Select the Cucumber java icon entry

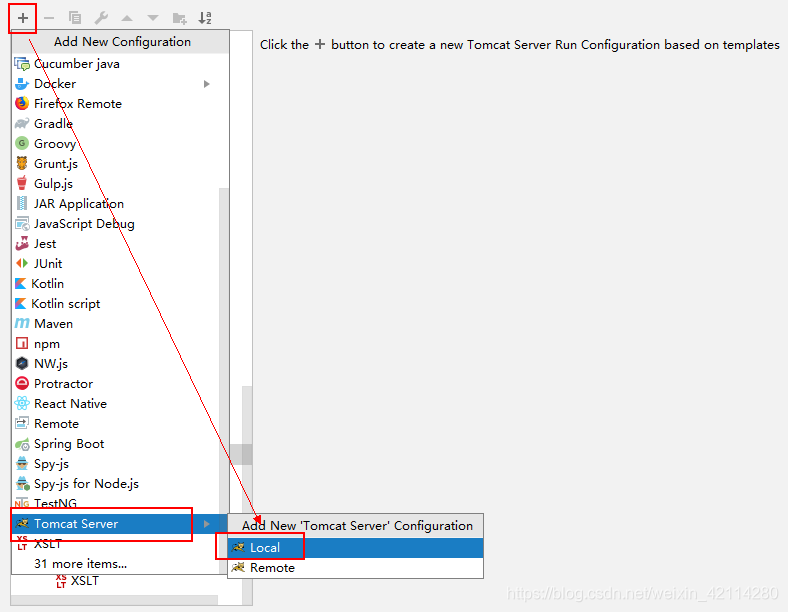[22, 64]
